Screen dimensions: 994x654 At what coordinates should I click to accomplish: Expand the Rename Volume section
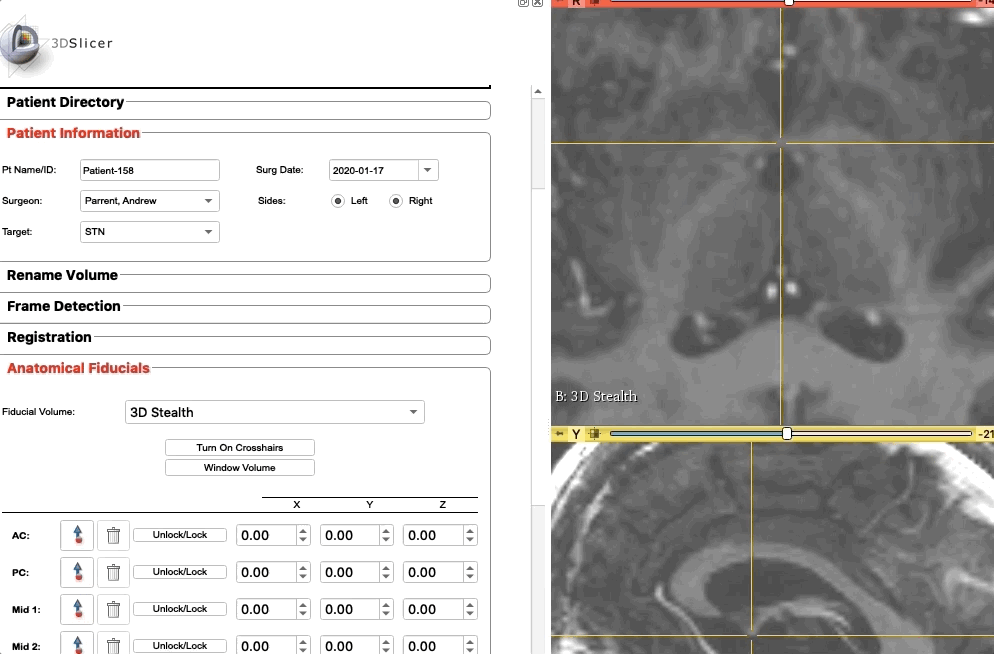pos(62,275)
